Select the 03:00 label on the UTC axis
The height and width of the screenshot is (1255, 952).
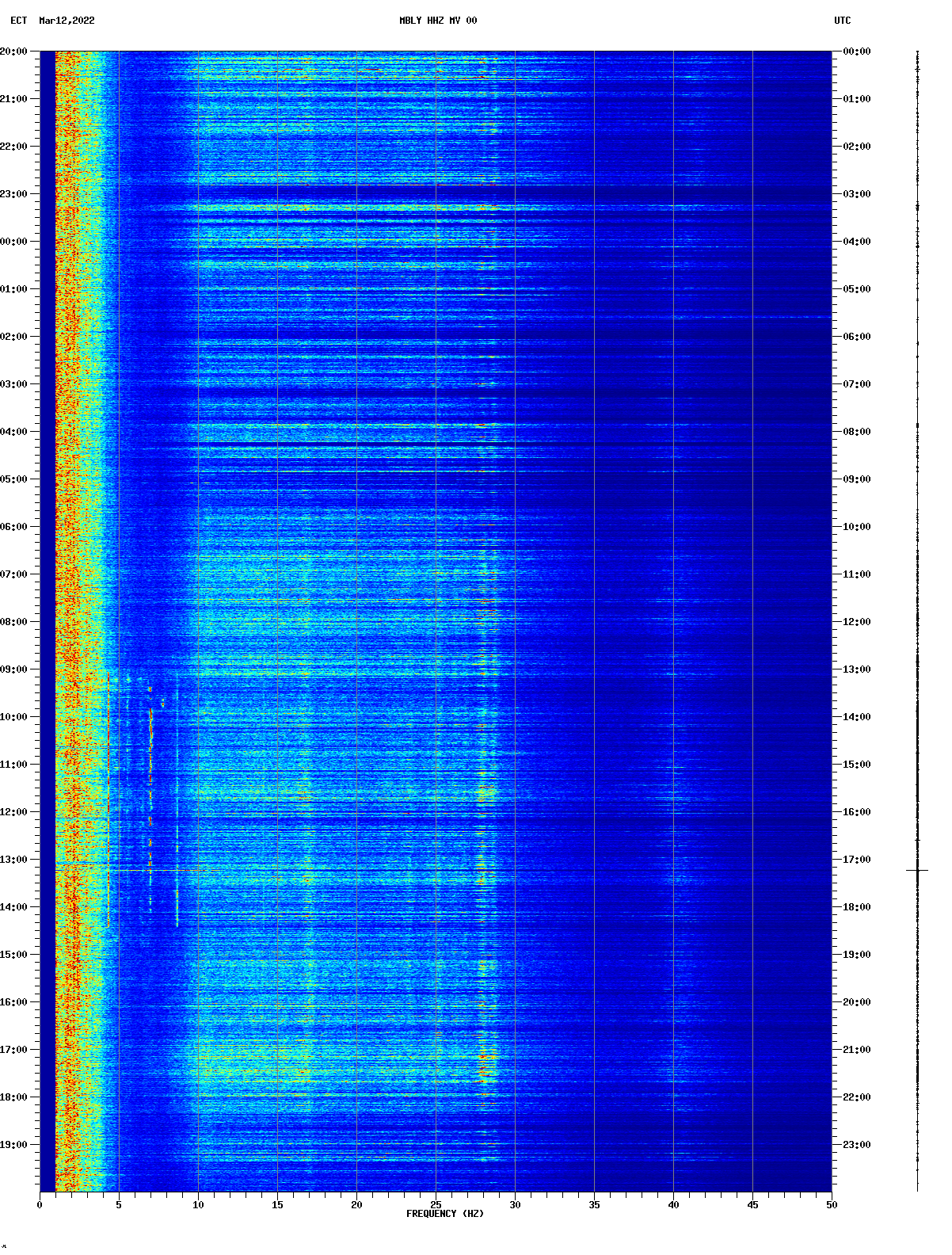coord(857,194)
